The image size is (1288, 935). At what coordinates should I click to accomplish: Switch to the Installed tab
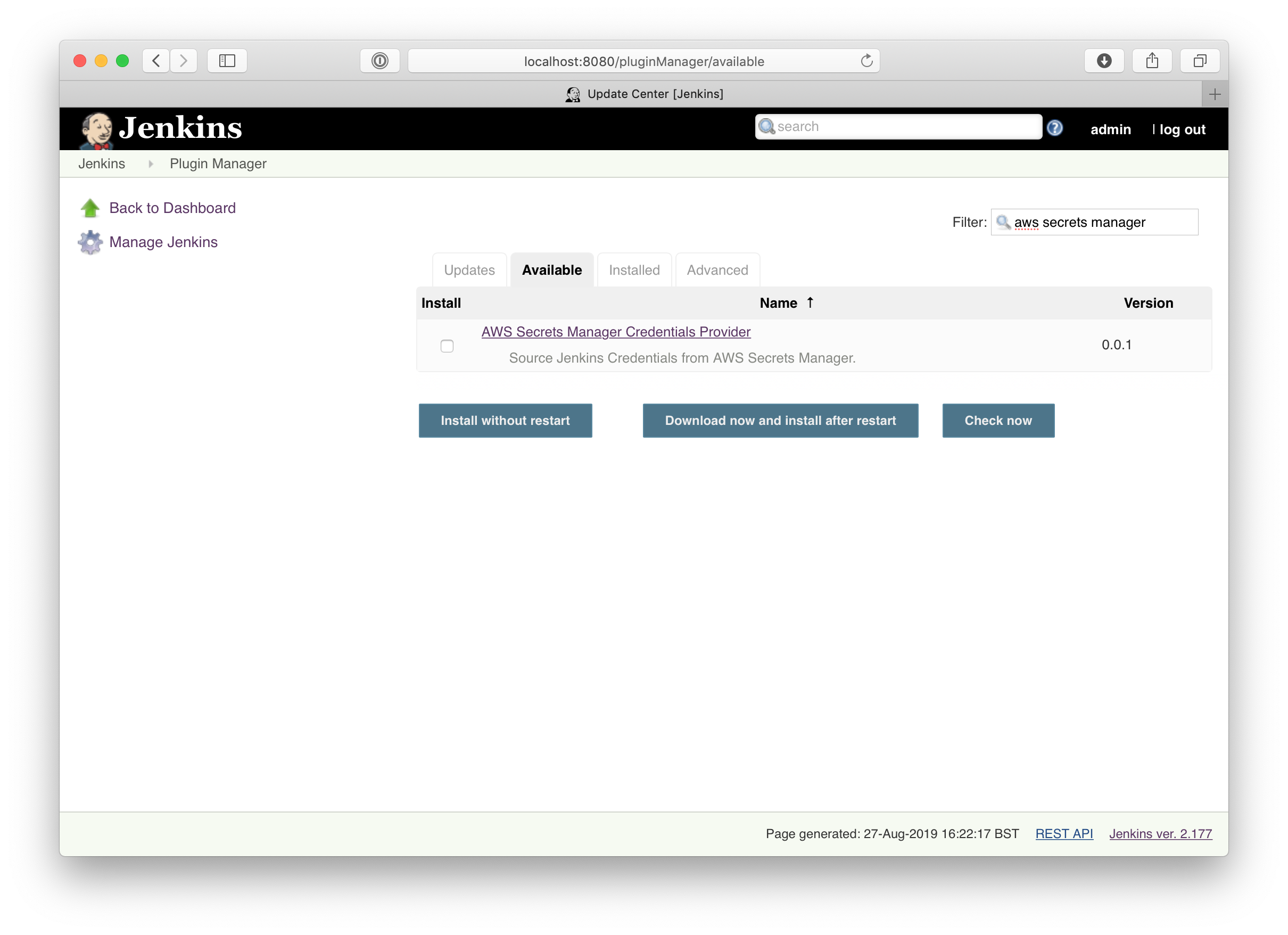(x=634, y=270)
